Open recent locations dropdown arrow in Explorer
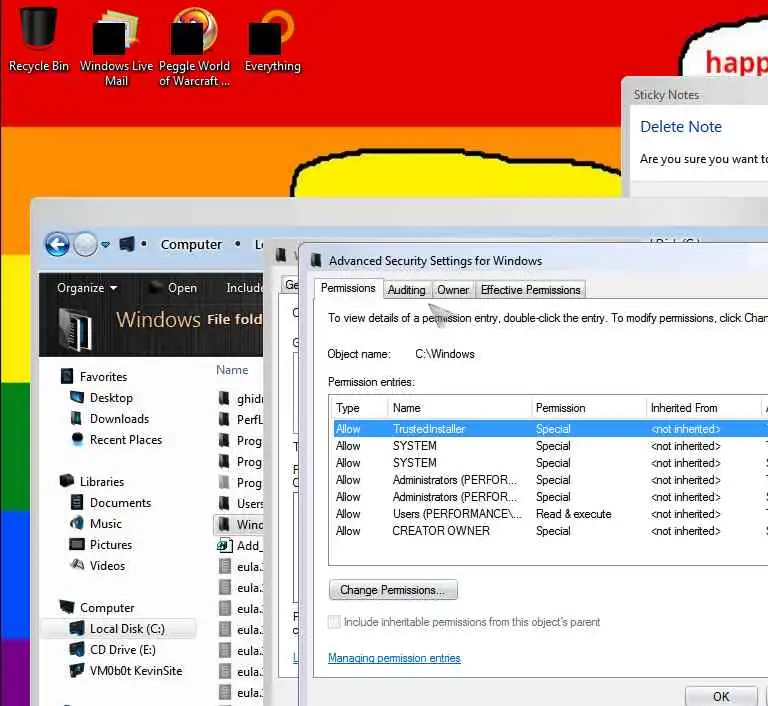Viewport: 768px width, 706px height. (x=106, y=244)
